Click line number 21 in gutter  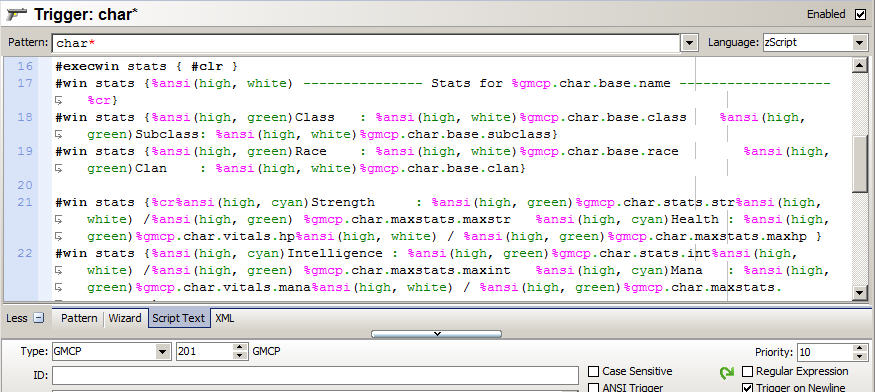[x=25, y=202]
